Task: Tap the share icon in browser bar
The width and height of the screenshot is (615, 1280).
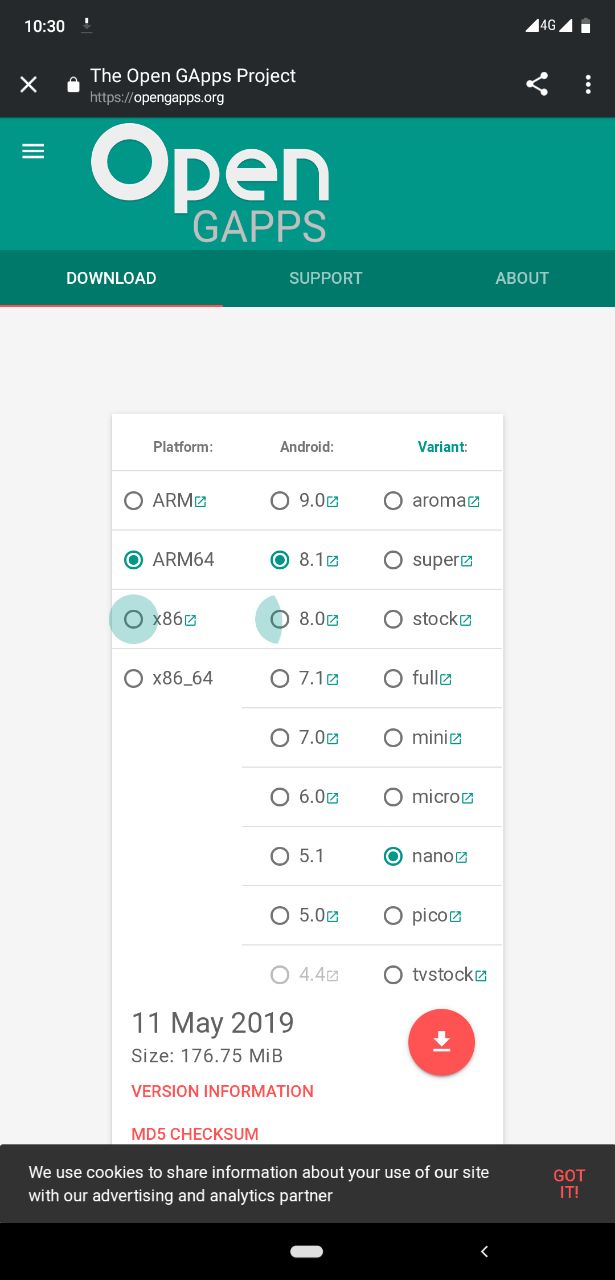Action: click(537, 84)
